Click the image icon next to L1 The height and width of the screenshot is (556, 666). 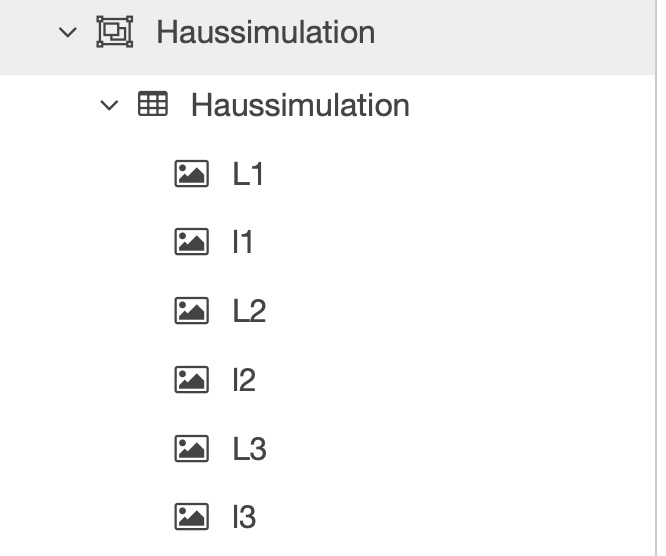(x=191, y=174)
